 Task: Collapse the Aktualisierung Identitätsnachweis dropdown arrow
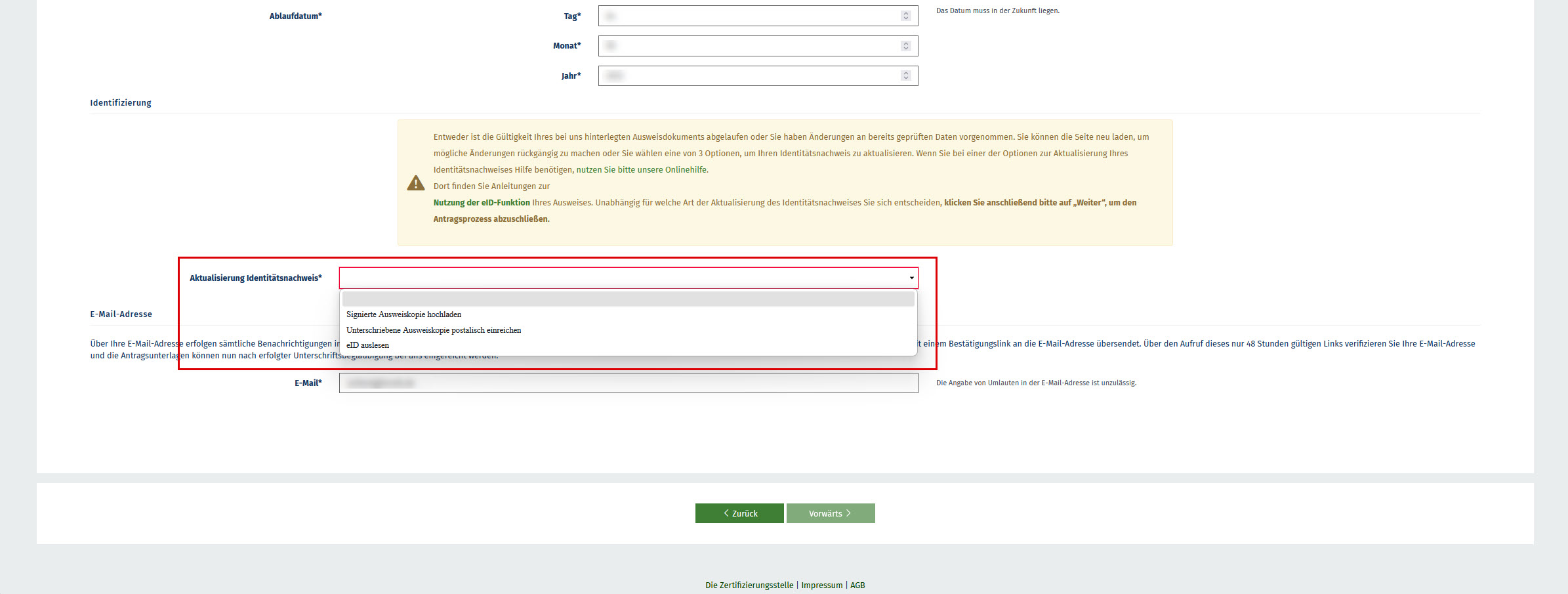911,278
